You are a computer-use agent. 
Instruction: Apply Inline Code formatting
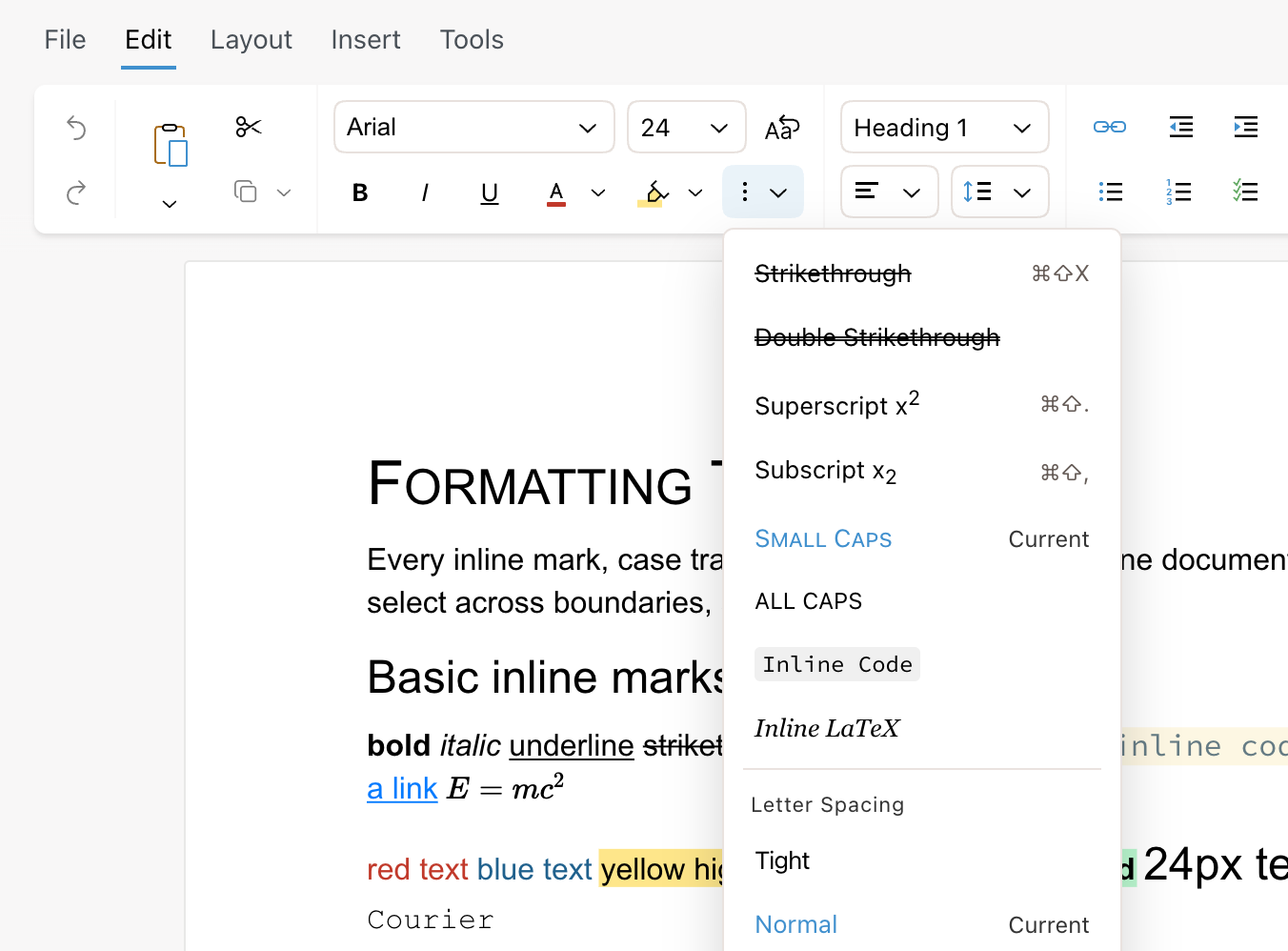(922, 664)
